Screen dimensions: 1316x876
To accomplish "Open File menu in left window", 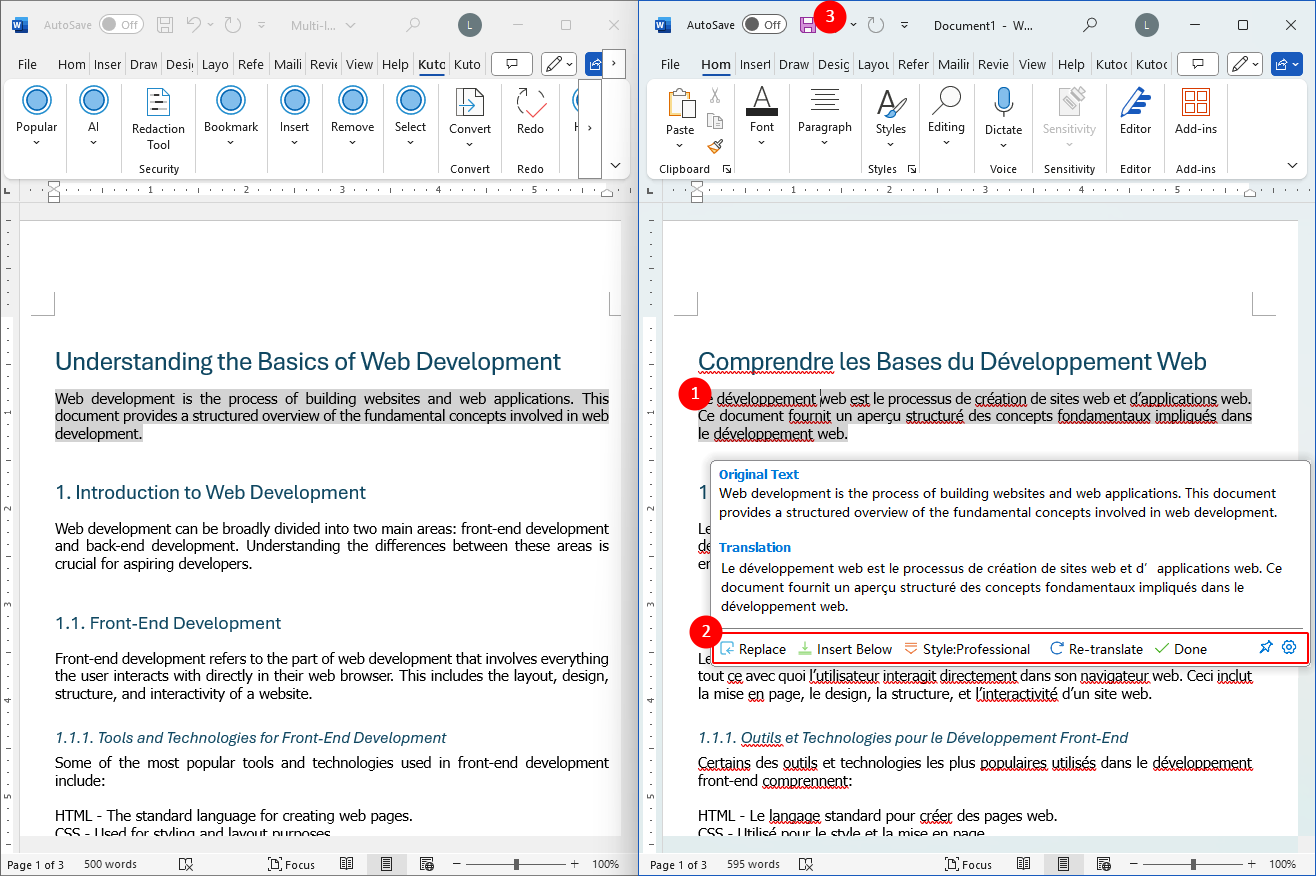I will point(27,64).
